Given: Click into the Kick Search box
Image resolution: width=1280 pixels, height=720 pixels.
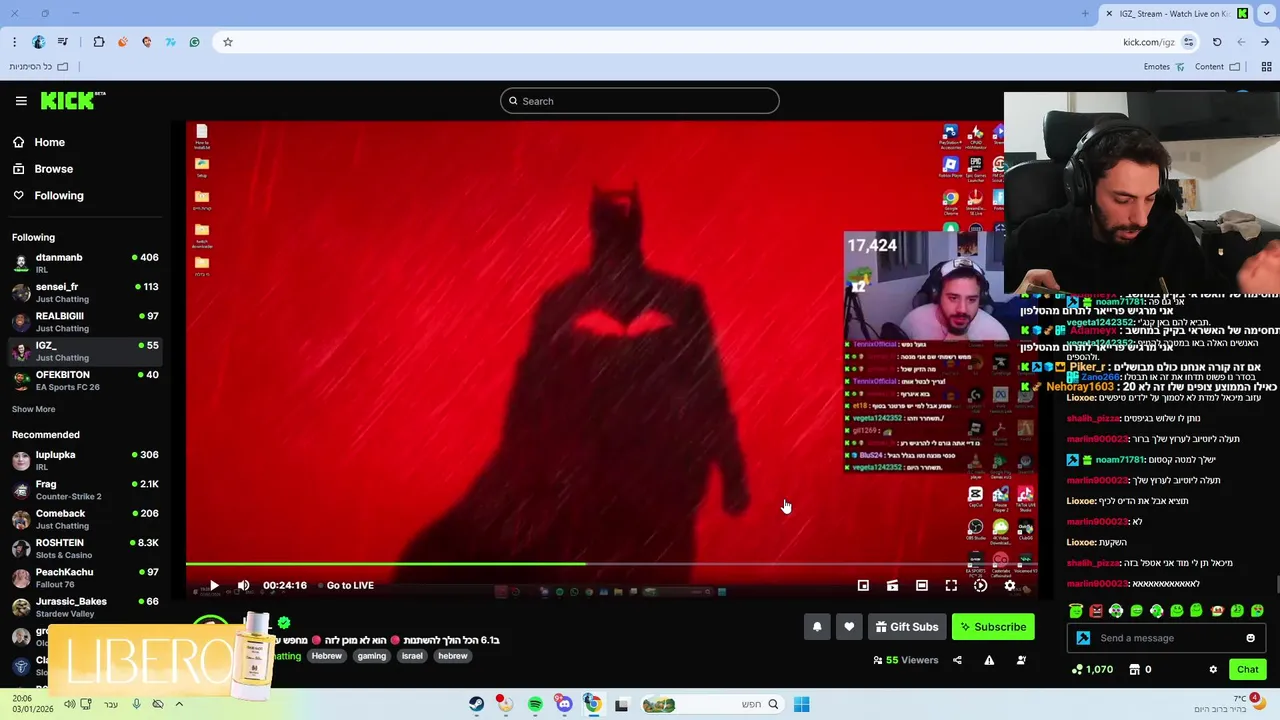Looking at the screenshot, I should click(640, 101).
